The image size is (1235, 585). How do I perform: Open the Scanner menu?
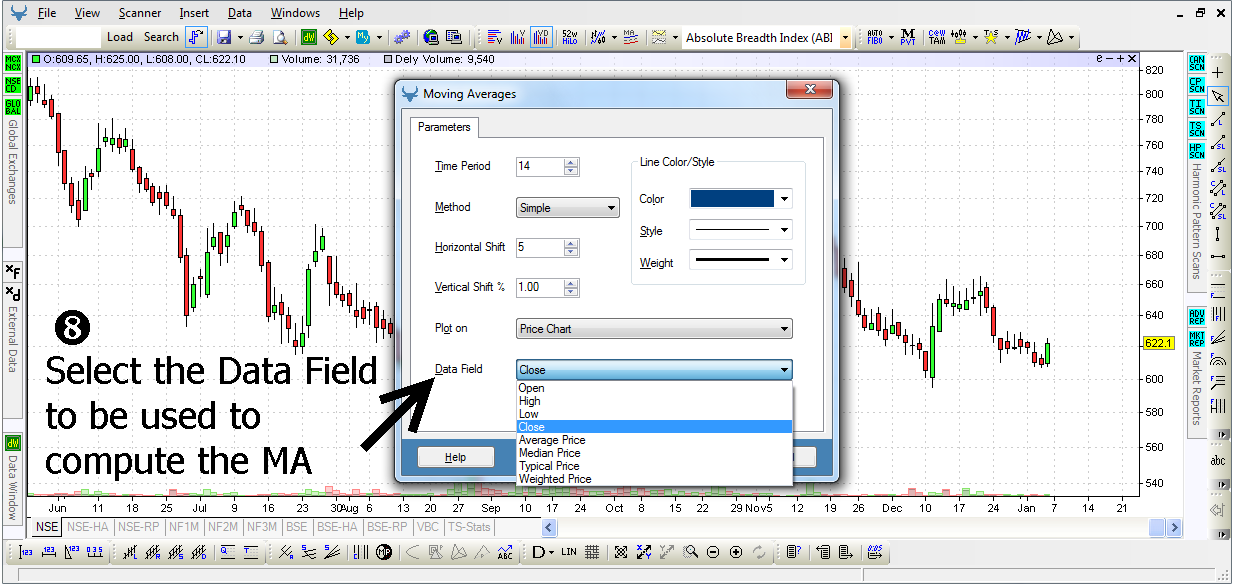[139, 13]
